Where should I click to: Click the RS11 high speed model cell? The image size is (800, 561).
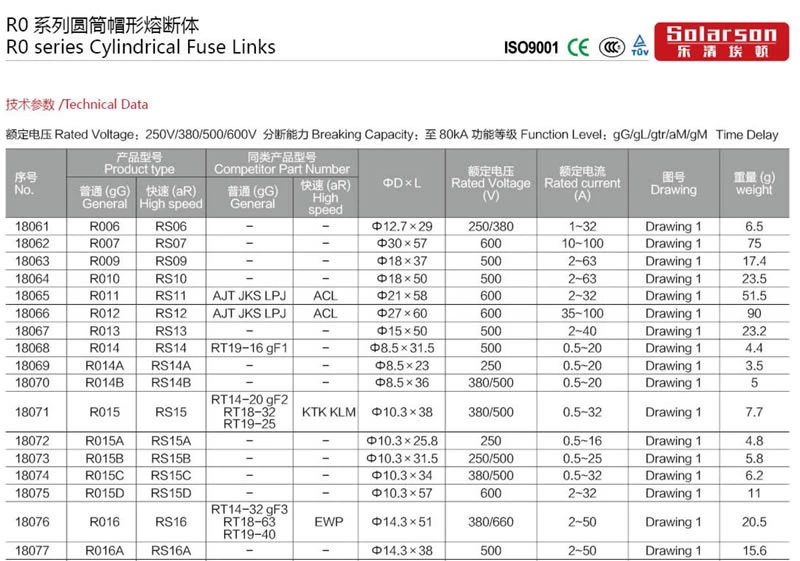pyautogui.click(x=169, y=297)
